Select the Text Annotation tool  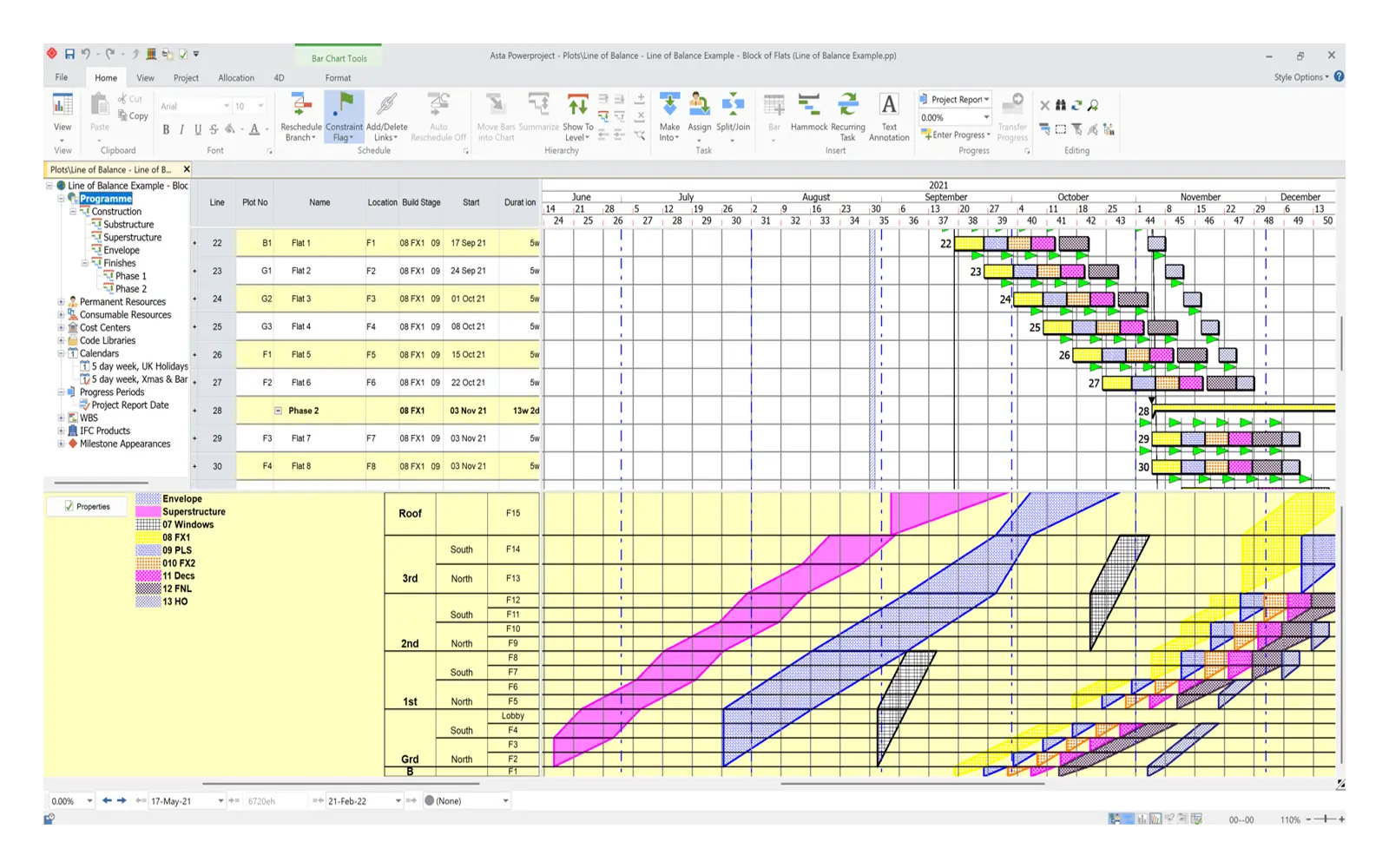tap(889, 115)
